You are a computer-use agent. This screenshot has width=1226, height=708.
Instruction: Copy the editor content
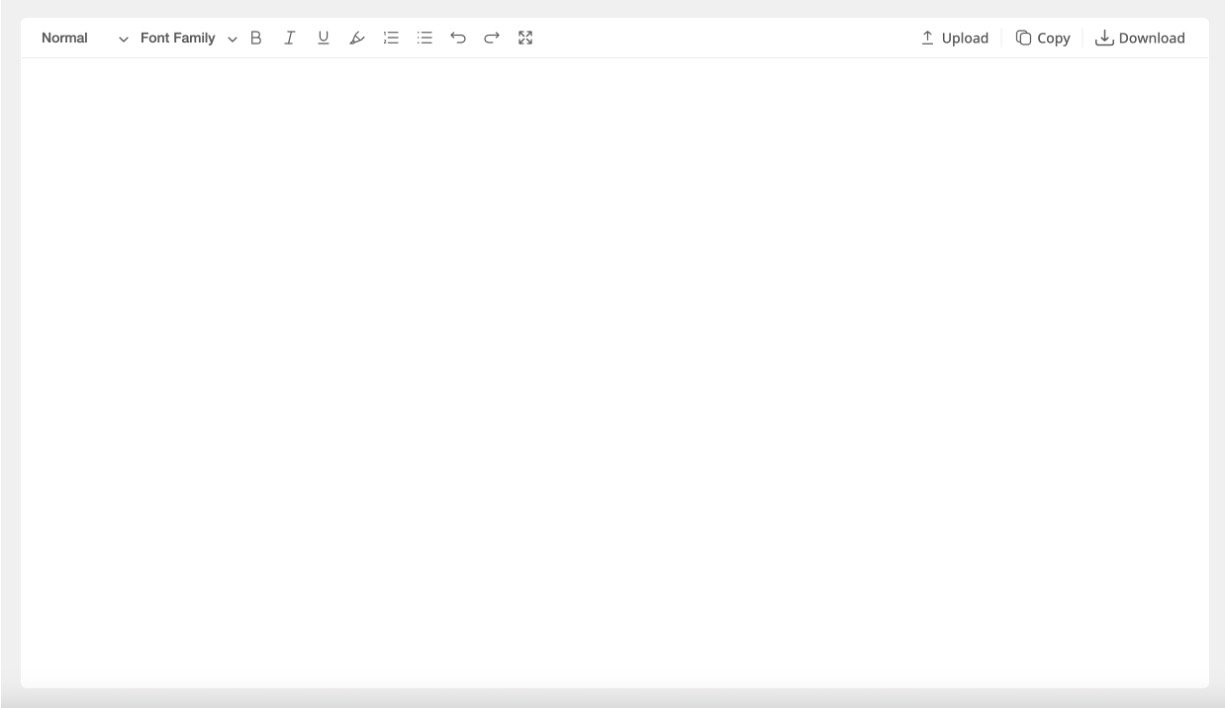1043,38
